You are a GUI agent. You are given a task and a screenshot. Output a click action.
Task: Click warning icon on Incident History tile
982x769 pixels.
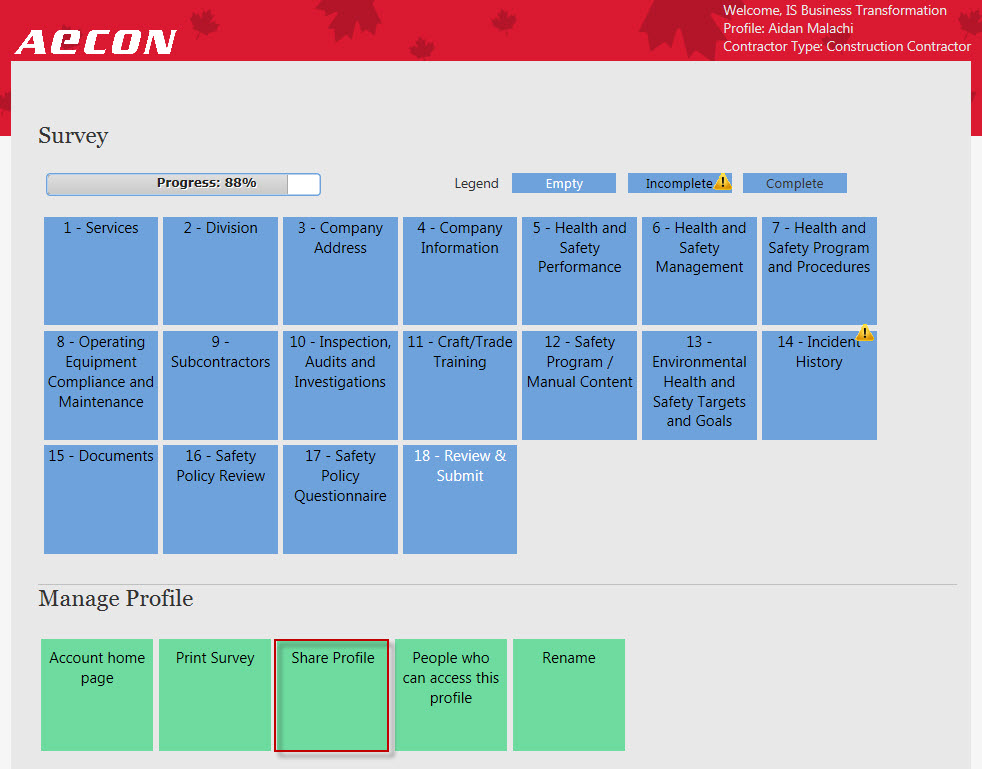(x=865, y=334)
